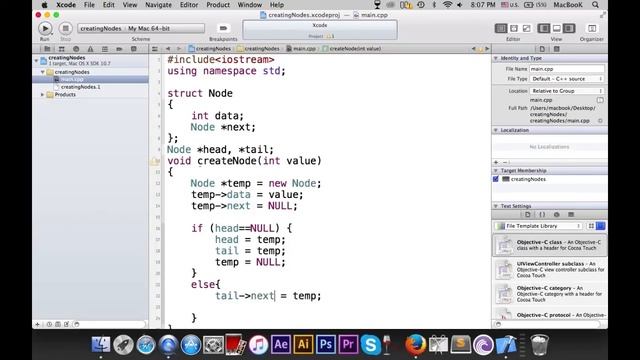Select the Objective-C category template
Image resolution: width=640 pixels, height=360 pixels.
pos(550,293)
